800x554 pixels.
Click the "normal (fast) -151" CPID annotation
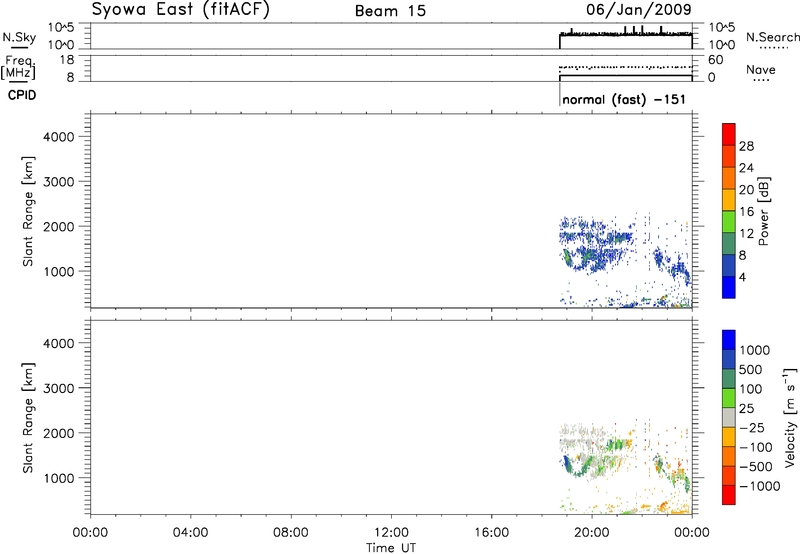(624, 99)
